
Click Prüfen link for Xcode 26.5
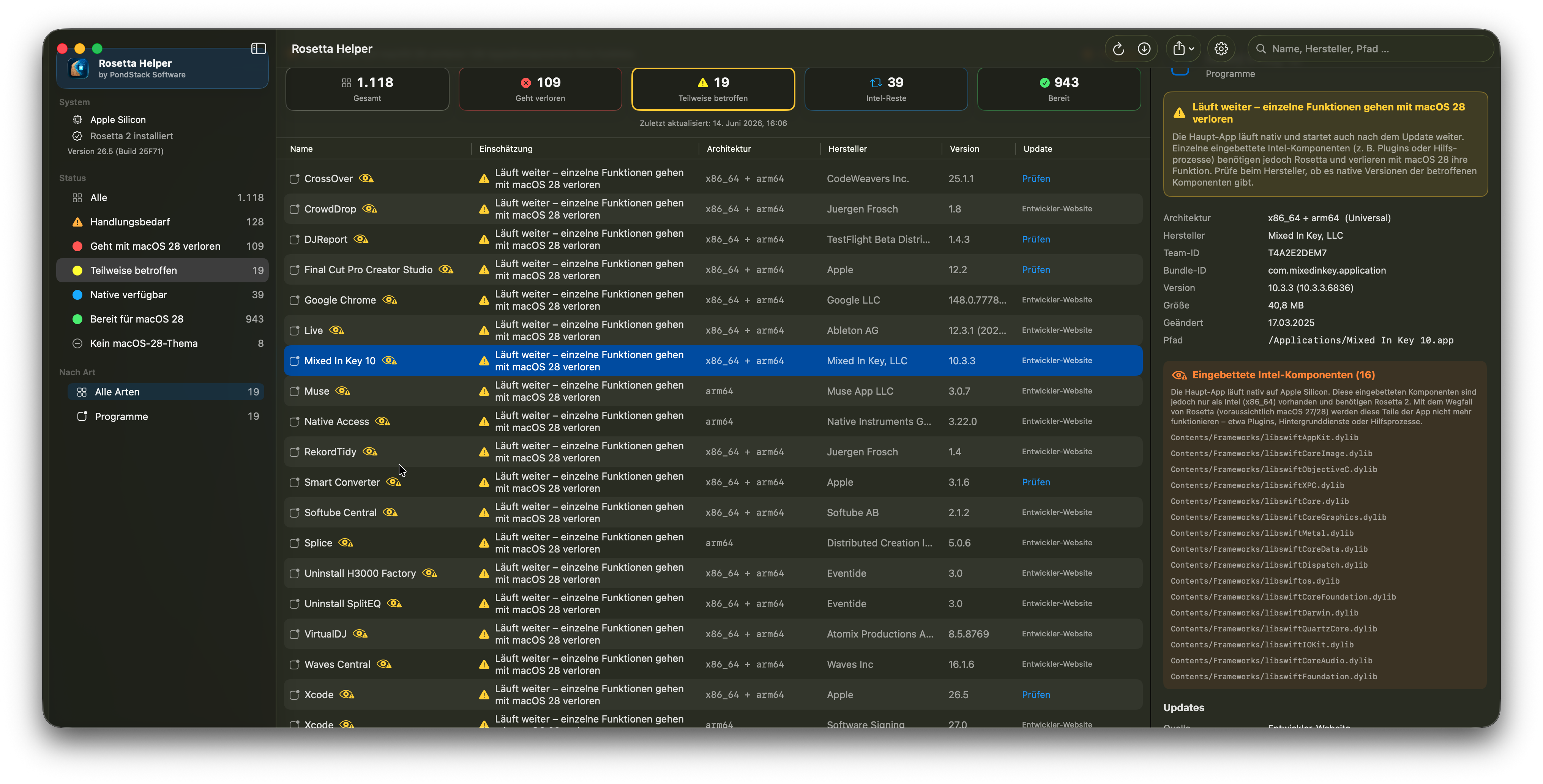point(1036,695)
